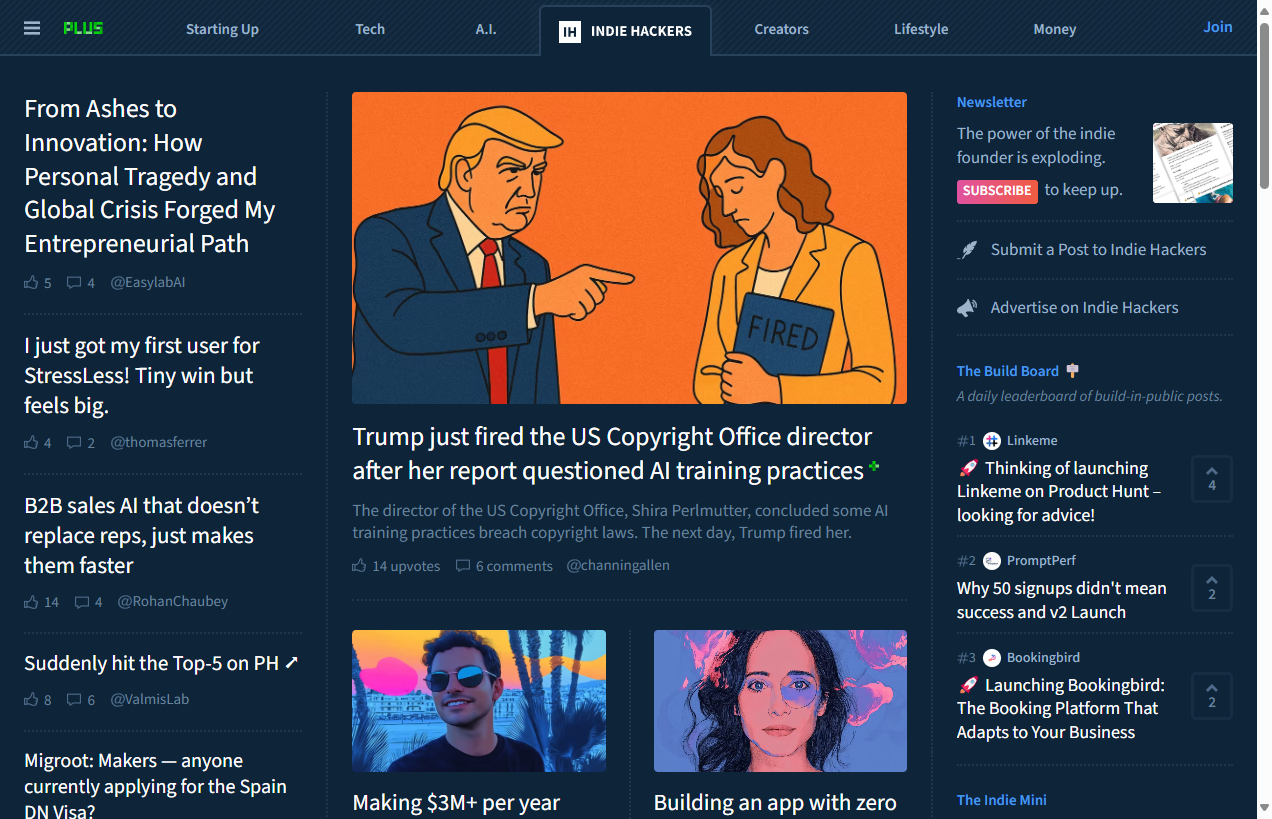Click the IH logo in Indie Hackers tab
The width and height of the screenshot is (1272, 819).
click(570, 31)
